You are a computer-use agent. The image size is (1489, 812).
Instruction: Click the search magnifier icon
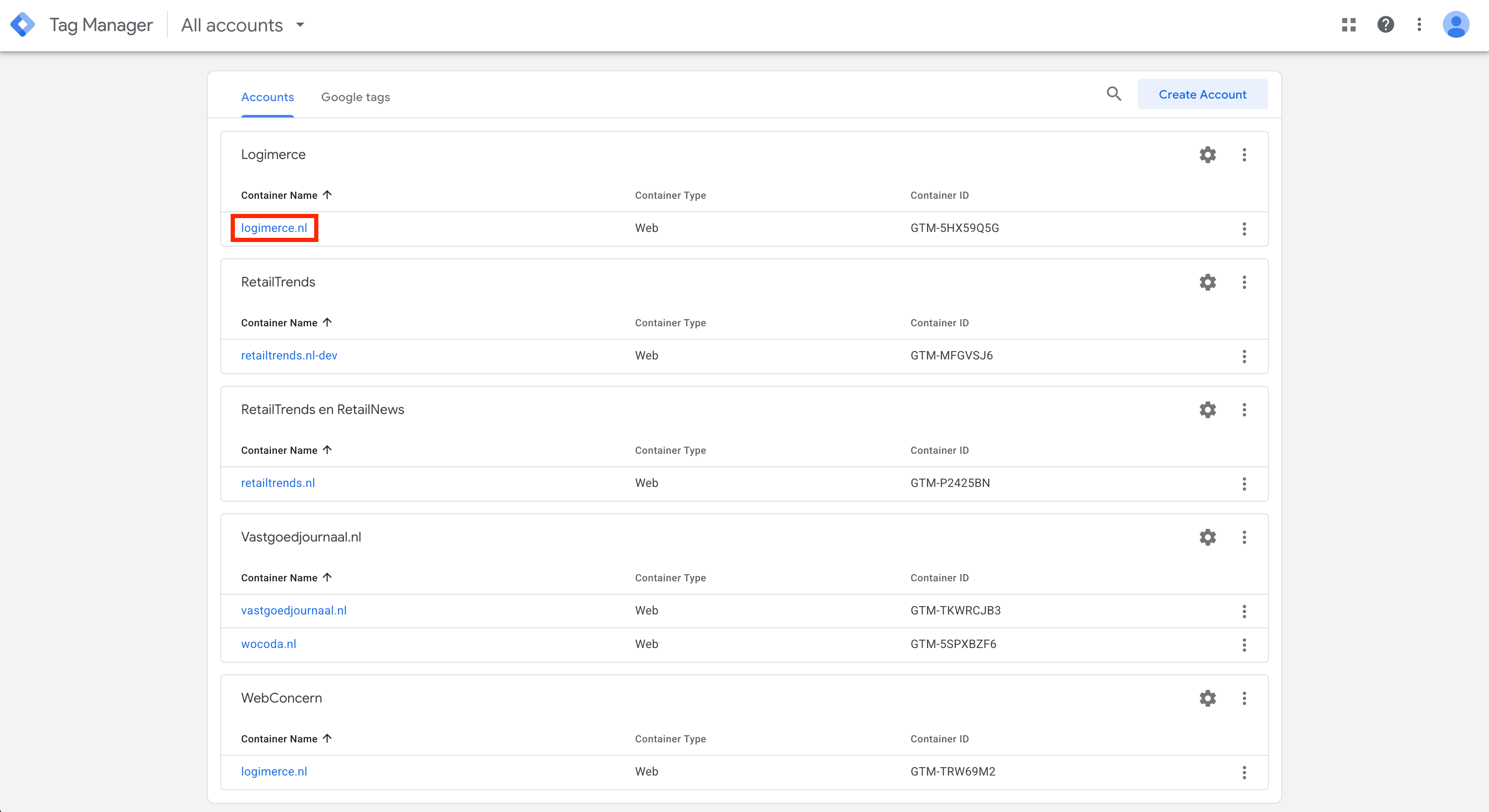(1113, 94)
